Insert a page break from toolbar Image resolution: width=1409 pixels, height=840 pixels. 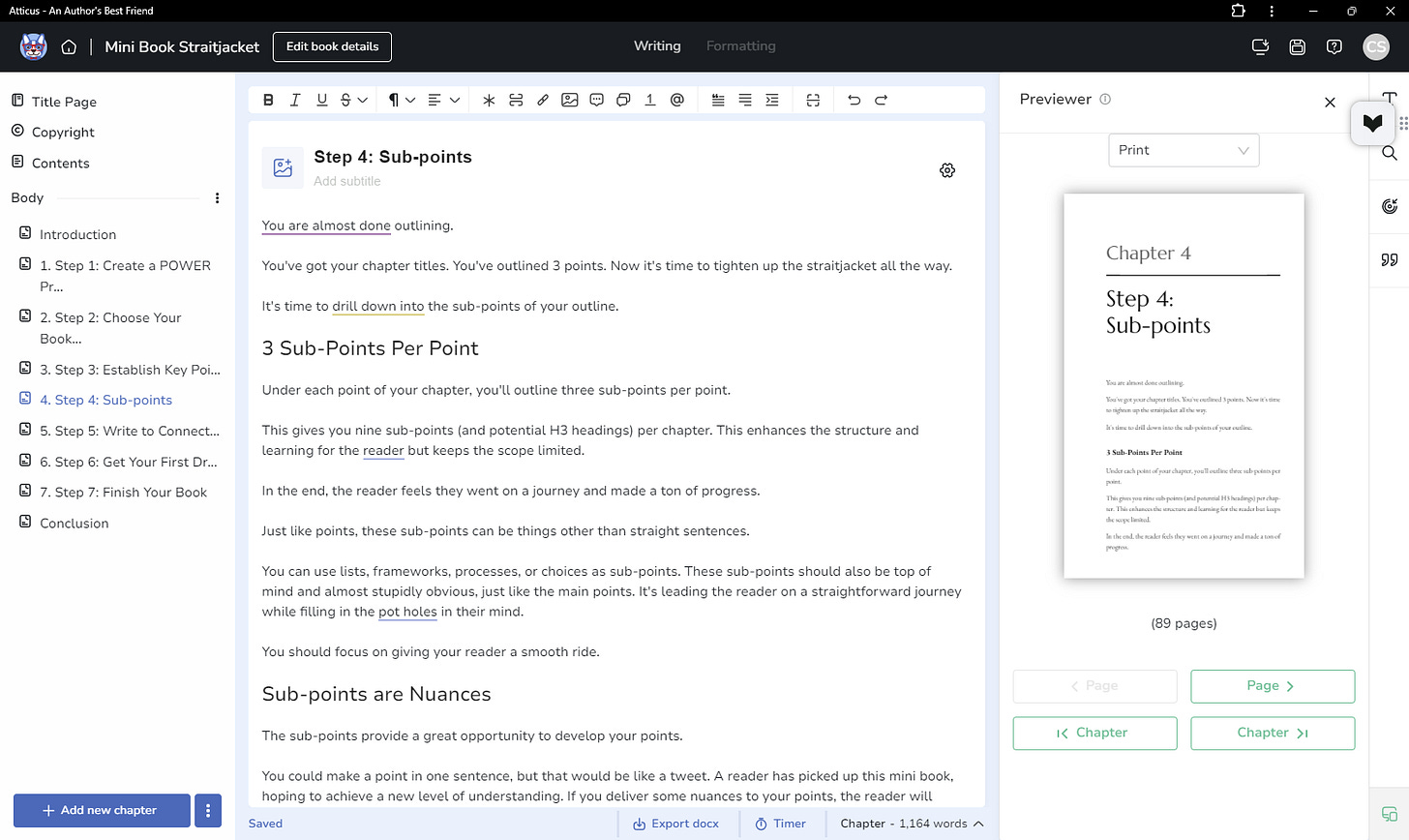[x=516, y=100]
